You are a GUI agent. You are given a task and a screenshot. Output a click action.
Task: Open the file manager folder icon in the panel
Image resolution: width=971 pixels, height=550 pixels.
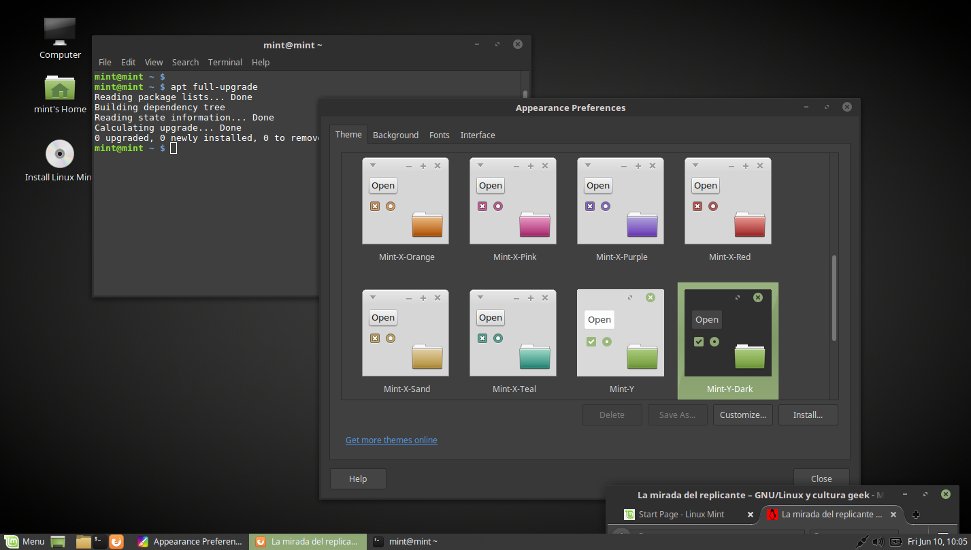tap(84, 541)
